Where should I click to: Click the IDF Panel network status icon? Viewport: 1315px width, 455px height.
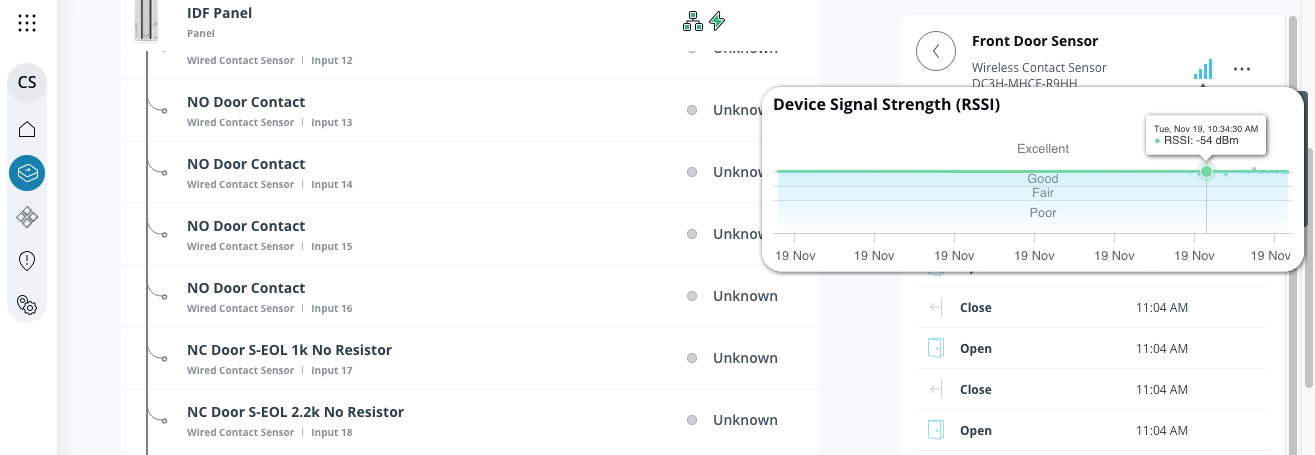pos(692,21)
